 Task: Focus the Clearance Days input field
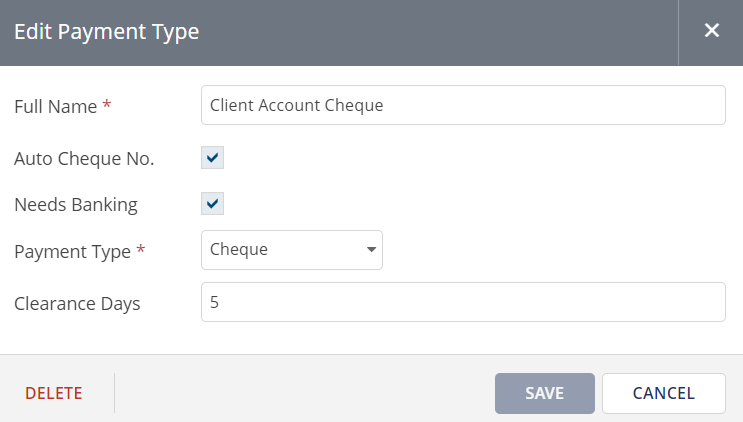463,302
